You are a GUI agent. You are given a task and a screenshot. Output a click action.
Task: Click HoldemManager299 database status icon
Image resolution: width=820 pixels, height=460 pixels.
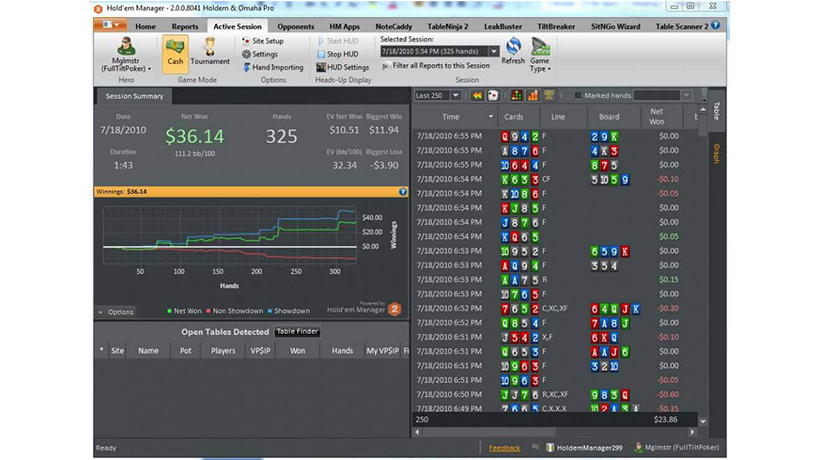click(550, 447)
